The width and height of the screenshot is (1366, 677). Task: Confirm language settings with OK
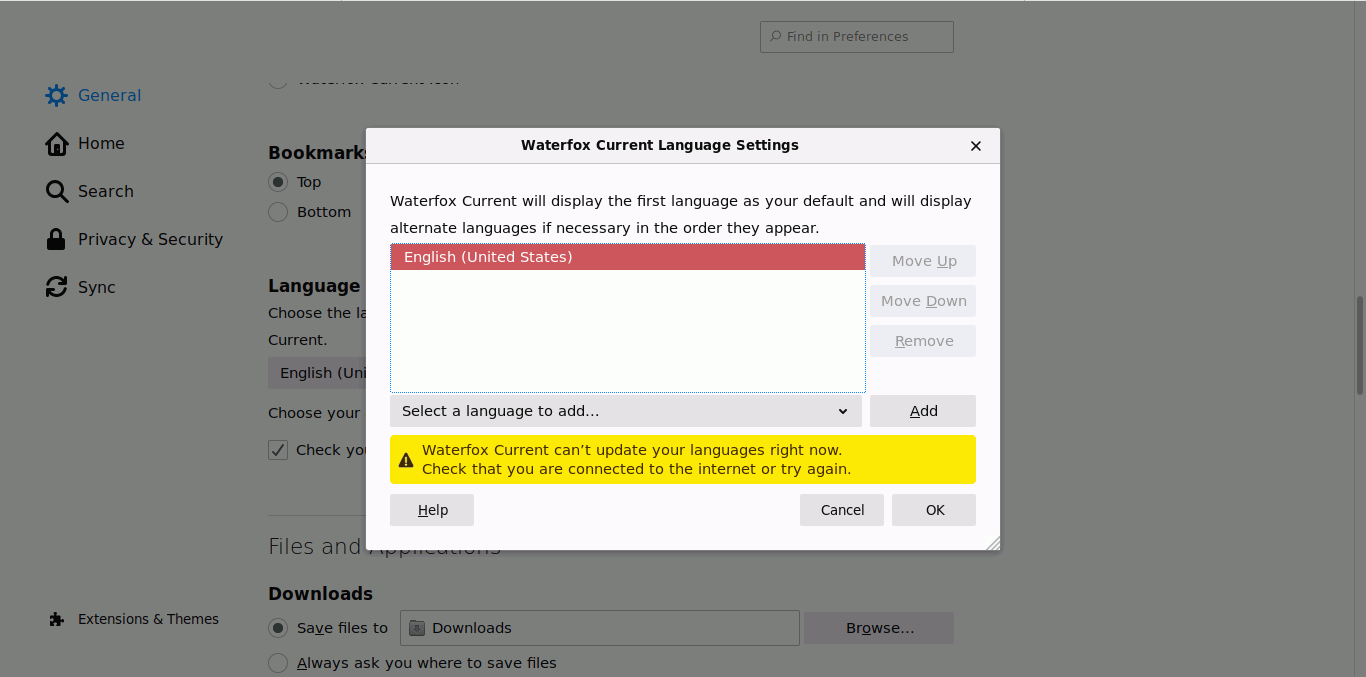tap(934, 510)
